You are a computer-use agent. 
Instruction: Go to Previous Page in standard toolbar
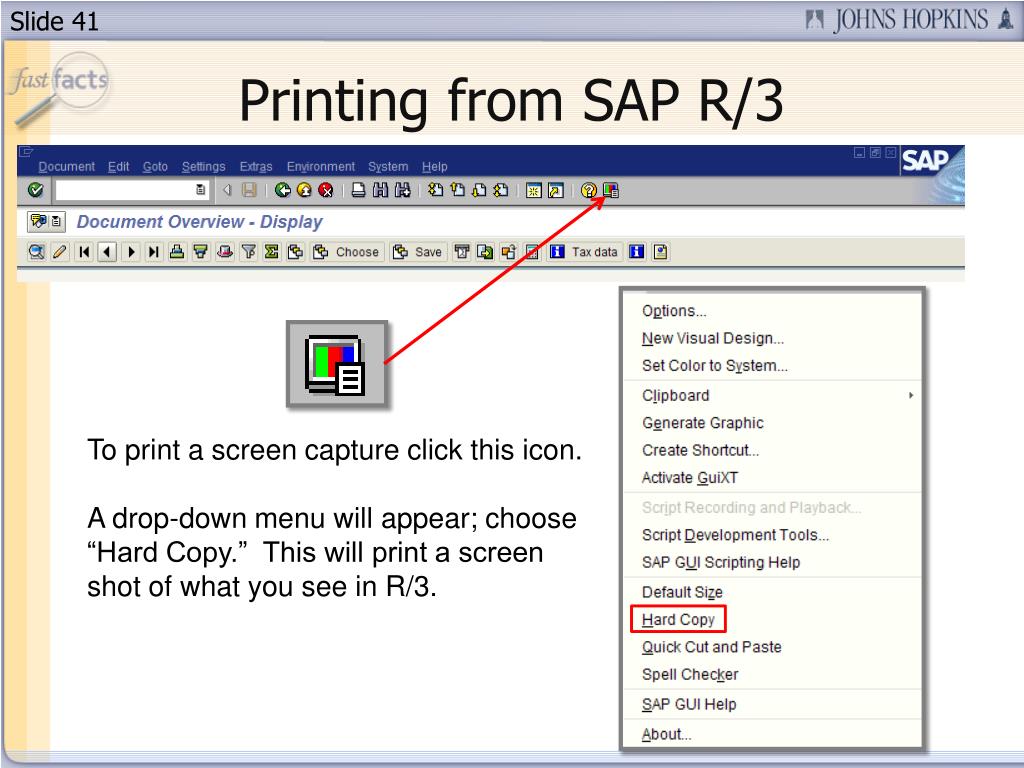point(458,190)
